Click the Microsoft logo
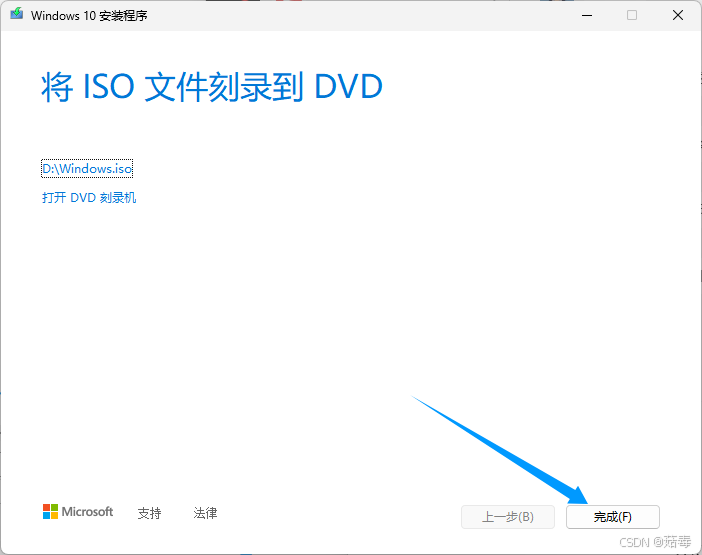The width and height of the screenshot is (702, 555). pos(78,512)
